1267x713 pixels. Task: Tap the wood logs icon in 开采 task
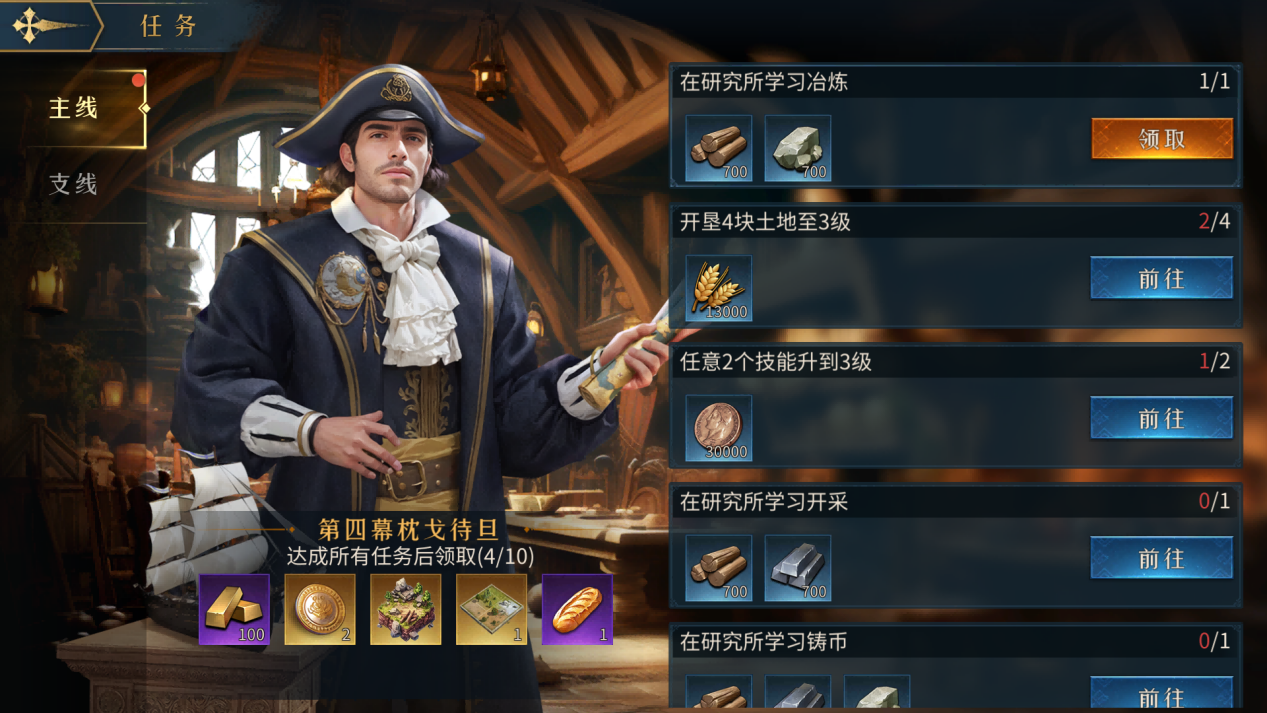[719, 568]
